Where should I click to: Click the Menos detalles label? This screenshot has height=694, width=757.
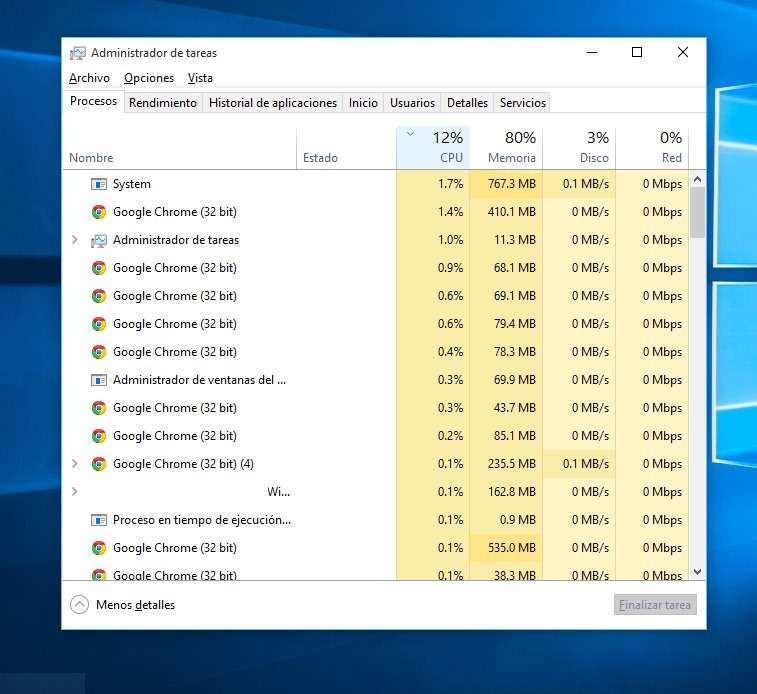point(136,605)
